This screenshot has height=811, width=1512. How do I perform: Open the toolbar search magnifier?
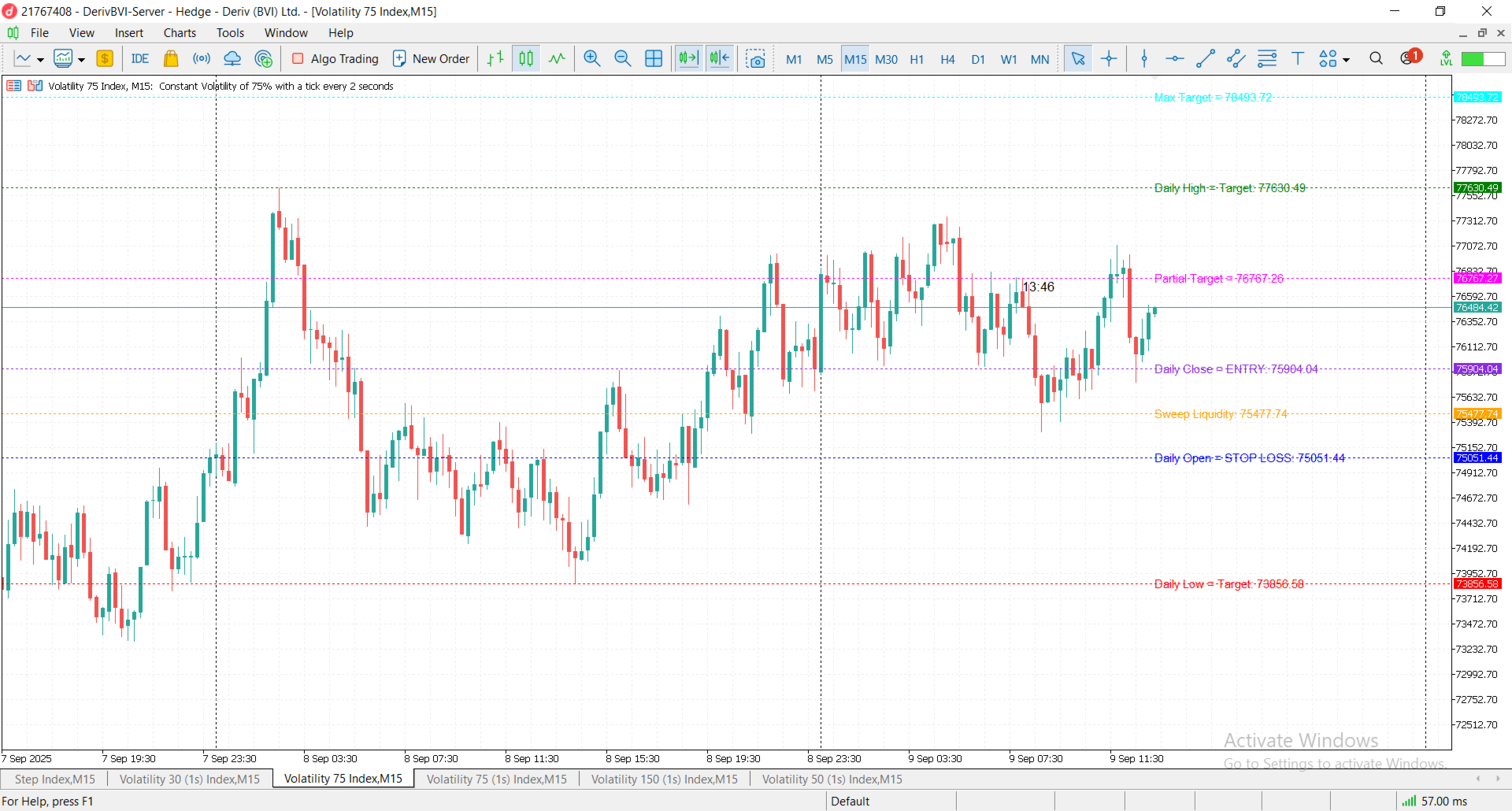[1376, 59]
